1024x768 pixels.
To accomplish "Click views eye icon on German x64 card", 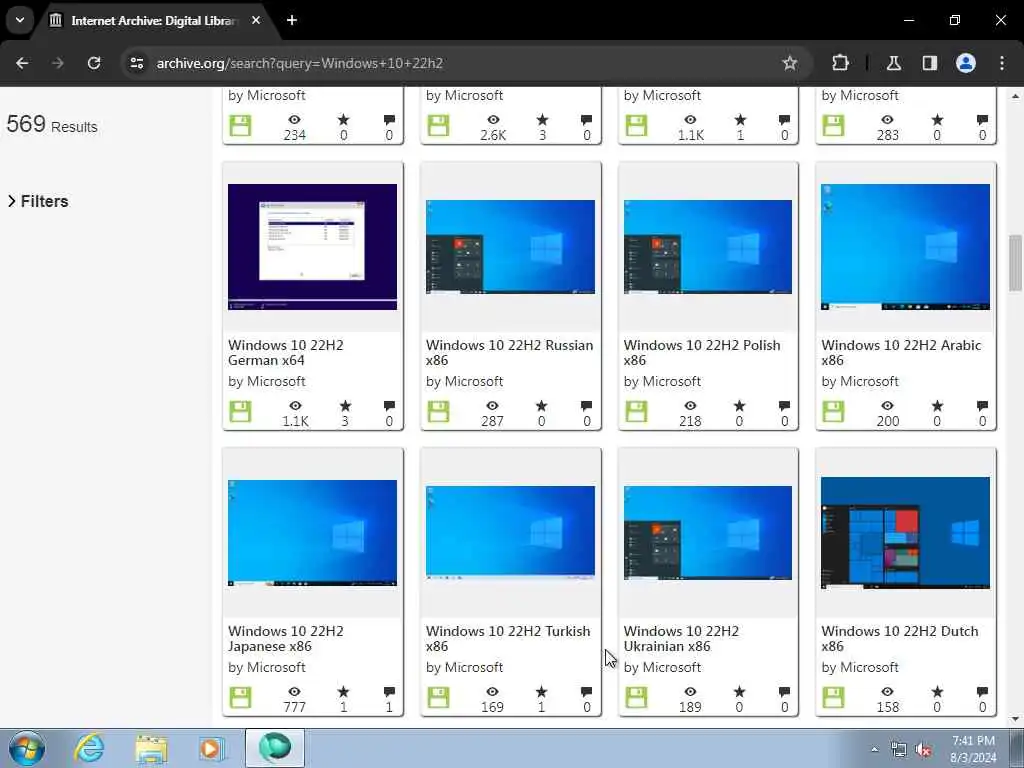I will pyautogui.click(x=295, y=406).
